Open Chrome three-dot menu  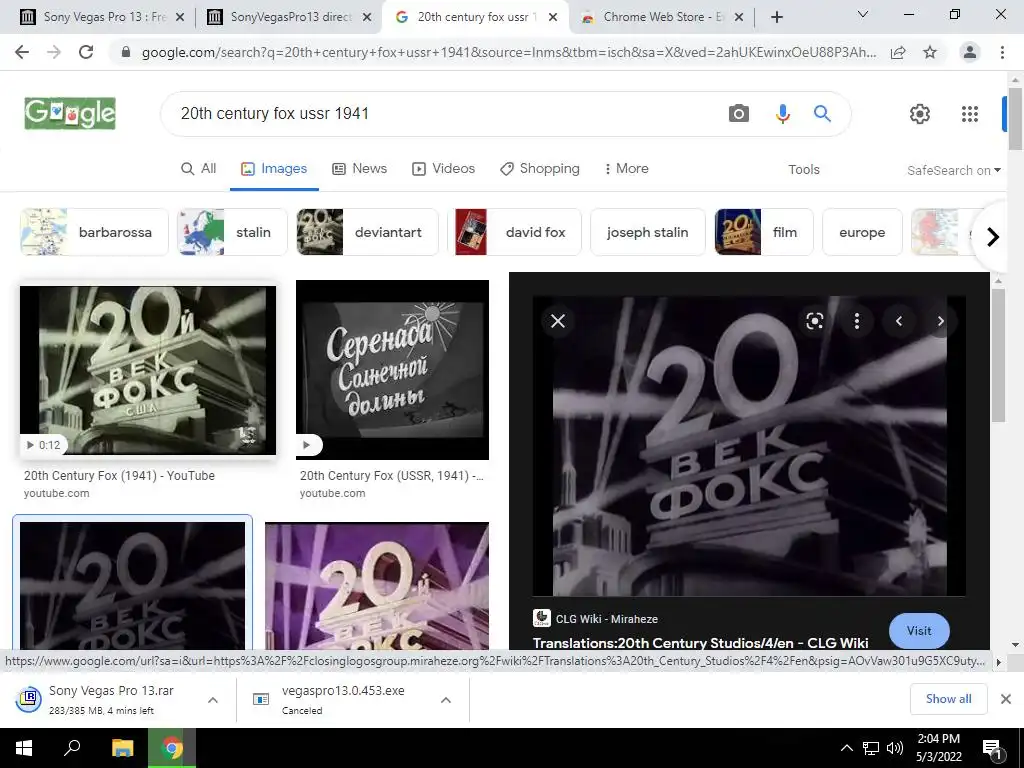coord(1002,52)
